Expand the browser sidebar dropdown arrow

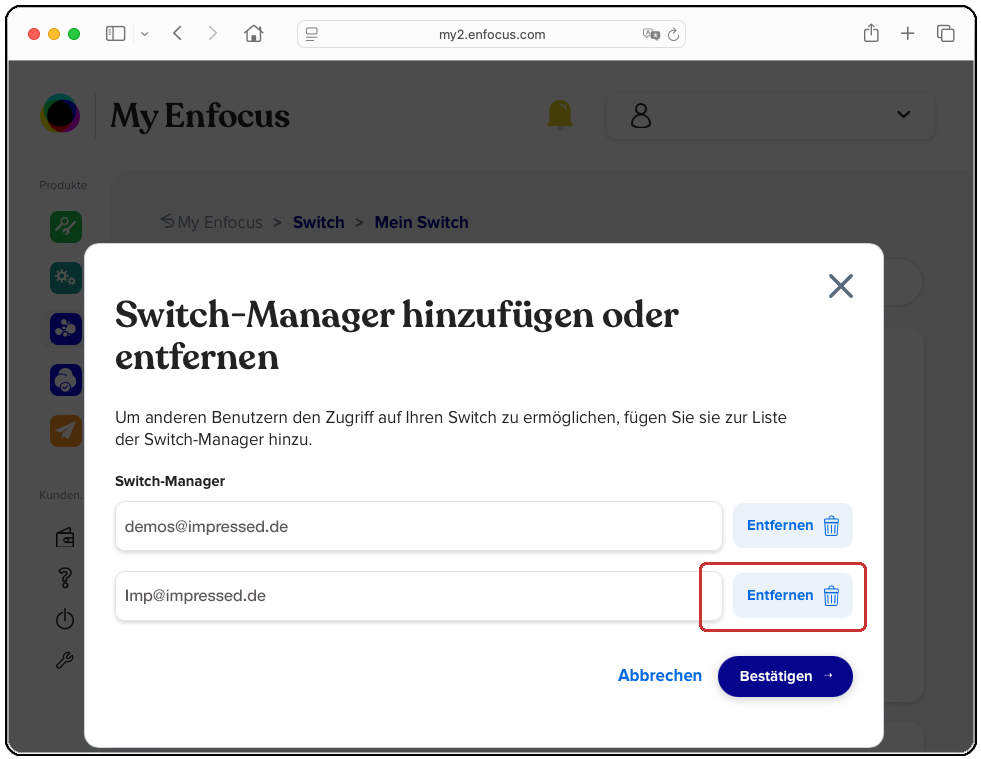click(x=144, y=33)
